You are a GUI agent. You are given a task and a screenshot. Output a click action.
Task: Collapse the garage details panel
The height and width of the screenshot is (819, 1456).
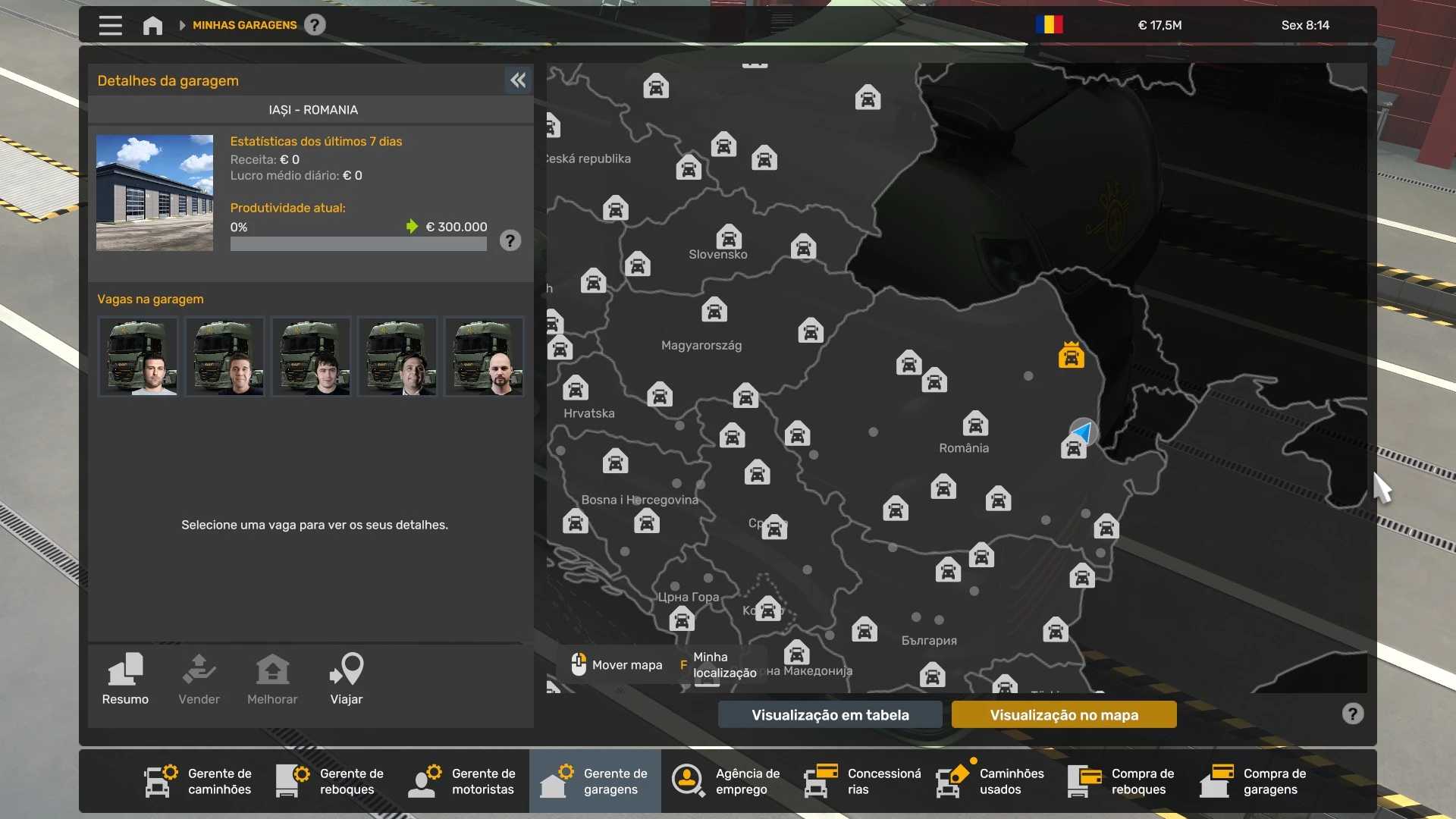pyautogui.click(x=518, y=80)
